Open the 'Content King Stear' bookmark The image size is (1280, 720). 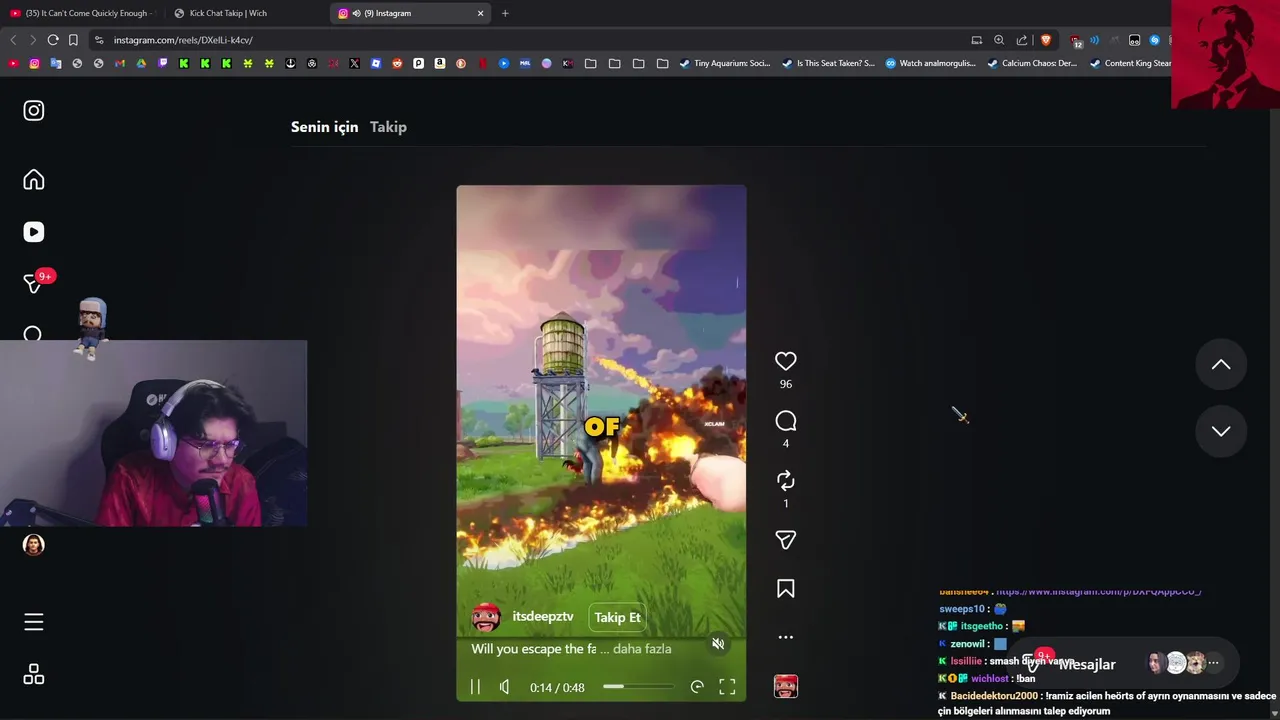(1131, 63)
